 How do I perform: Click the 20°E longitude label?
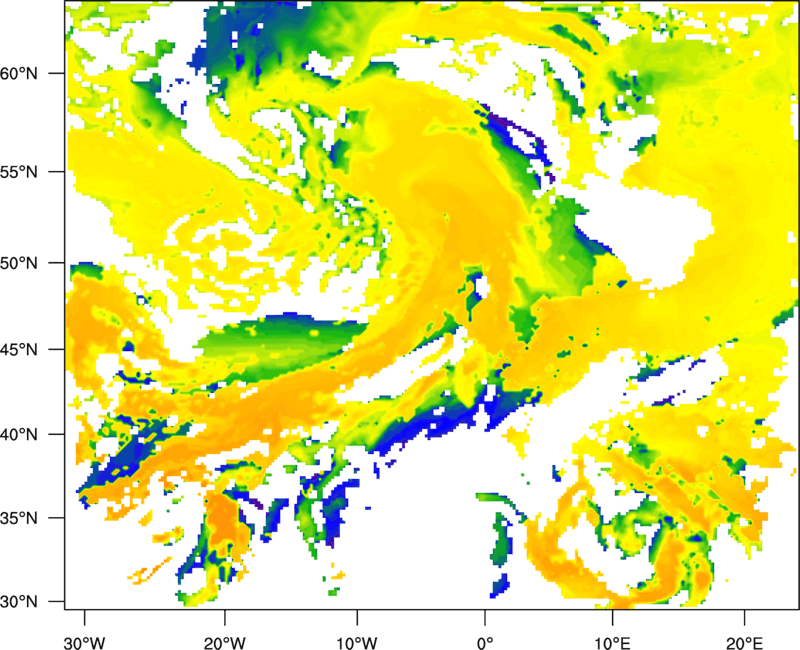coord(744,643)
